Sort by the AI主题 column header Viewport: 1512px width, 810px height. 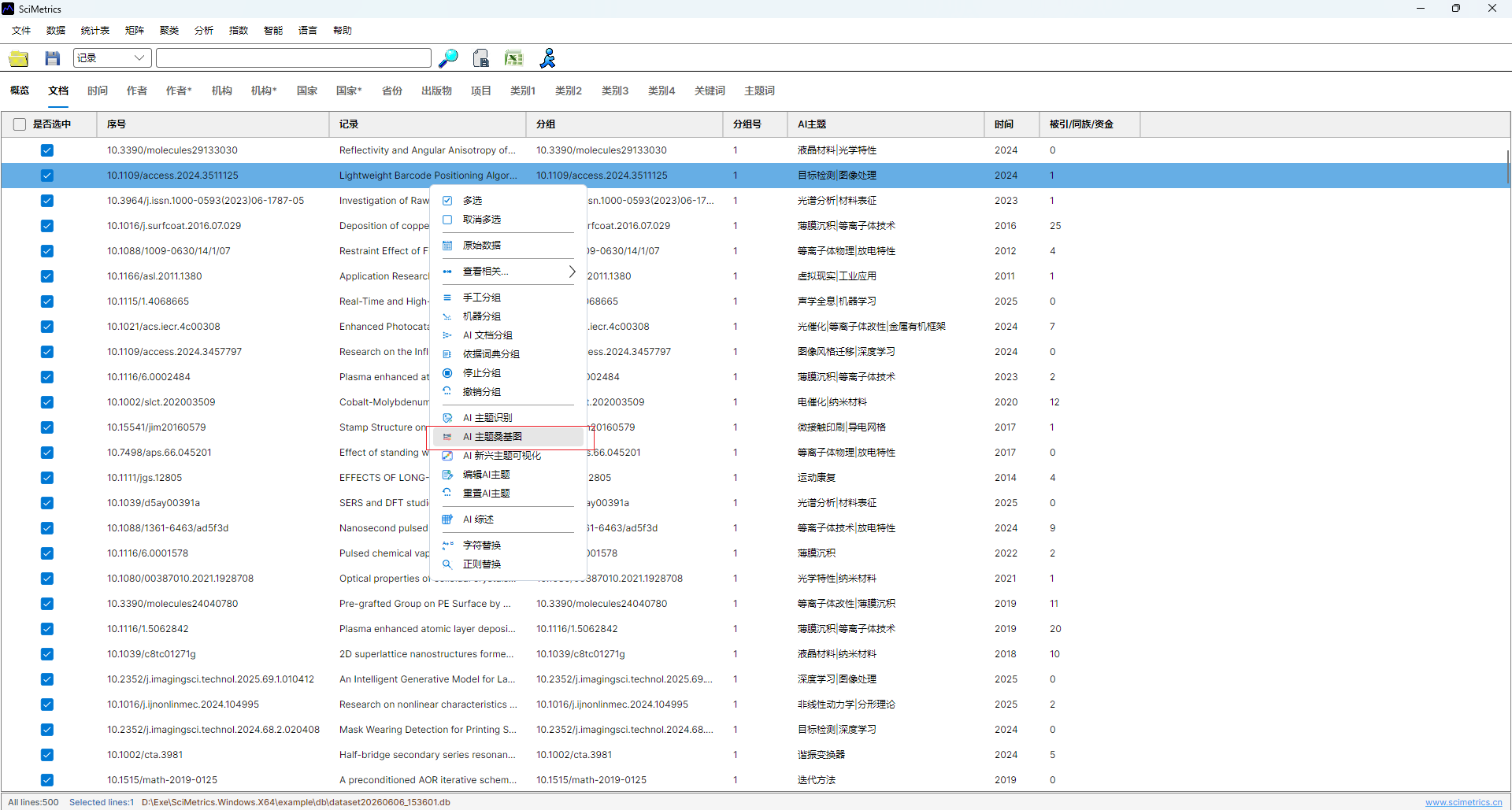[x=885, y=124]
